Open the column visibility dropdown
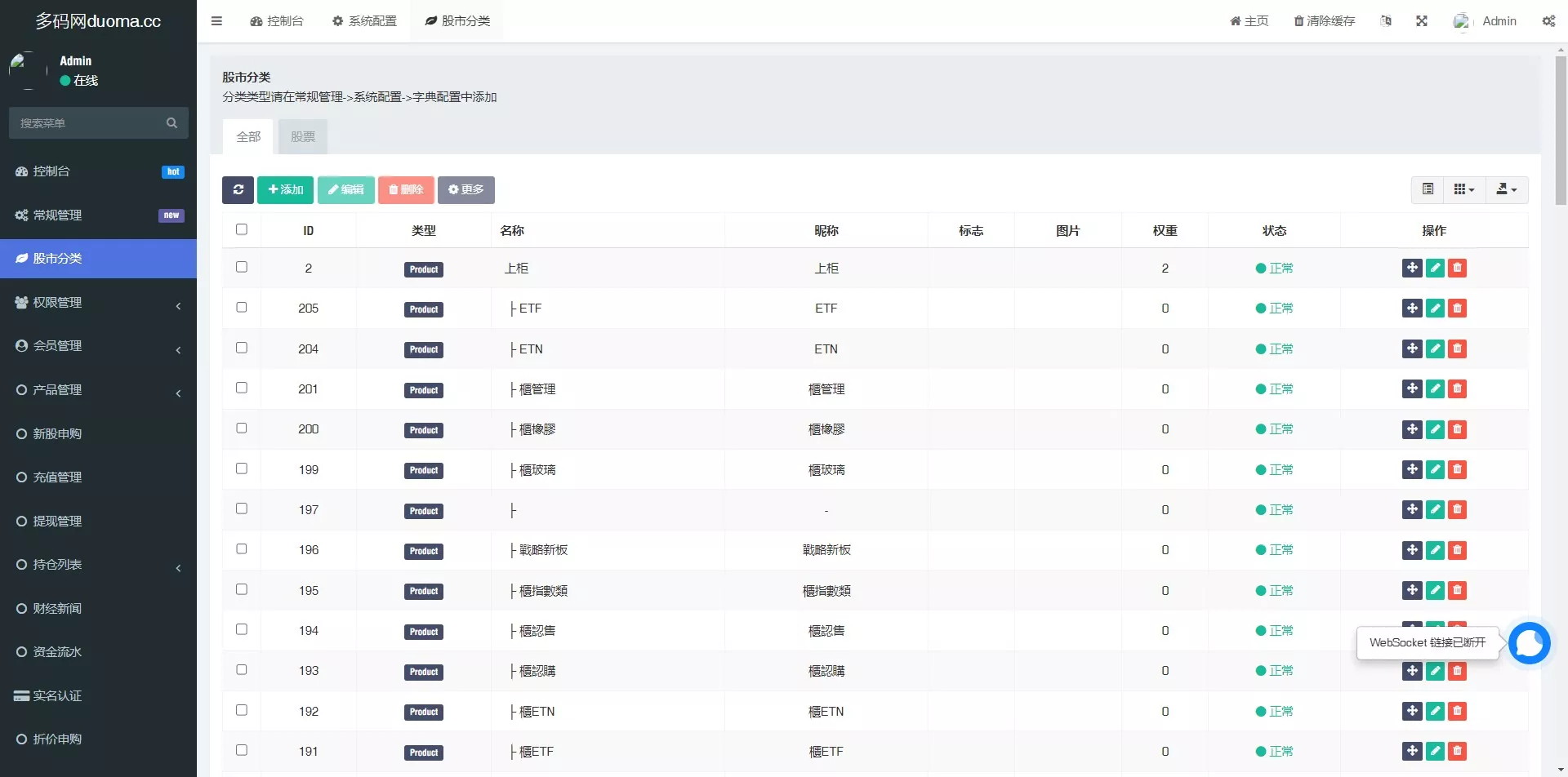1568x777 pixels. point(1464,189)
